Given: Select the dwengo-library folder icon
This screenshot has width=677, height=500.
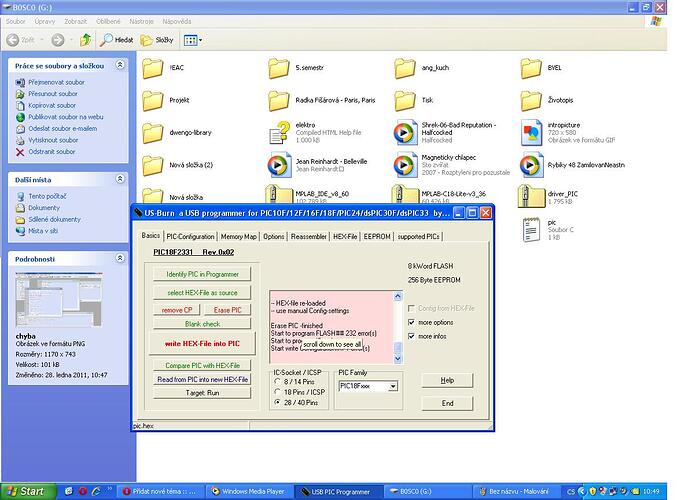Looking at the screenshot, I should (x=152, y=133).
